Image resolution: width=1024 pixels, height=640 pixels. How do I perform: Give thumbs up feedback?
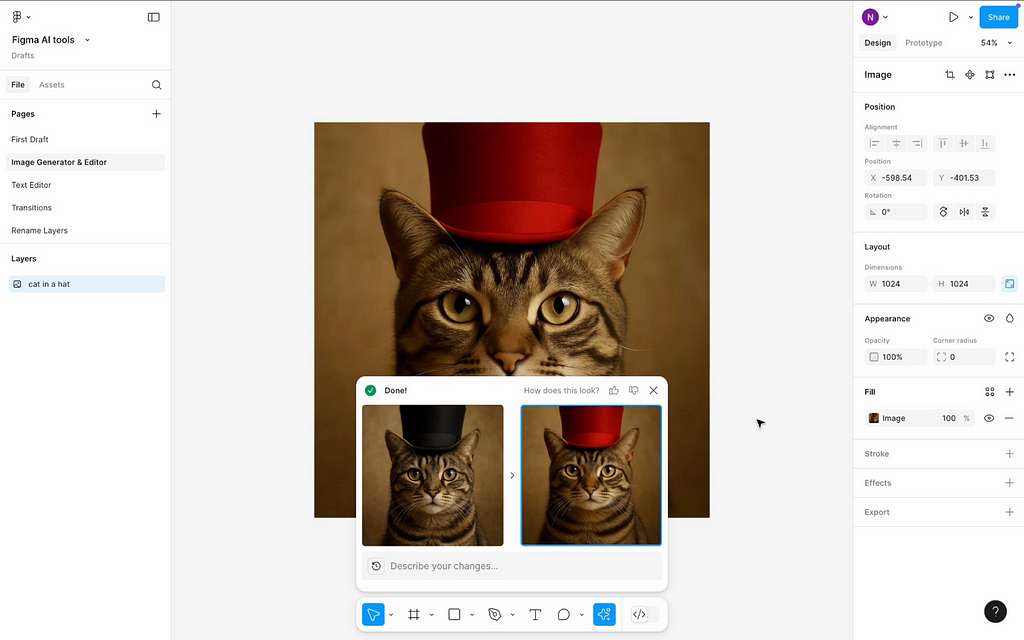(613, 391)
